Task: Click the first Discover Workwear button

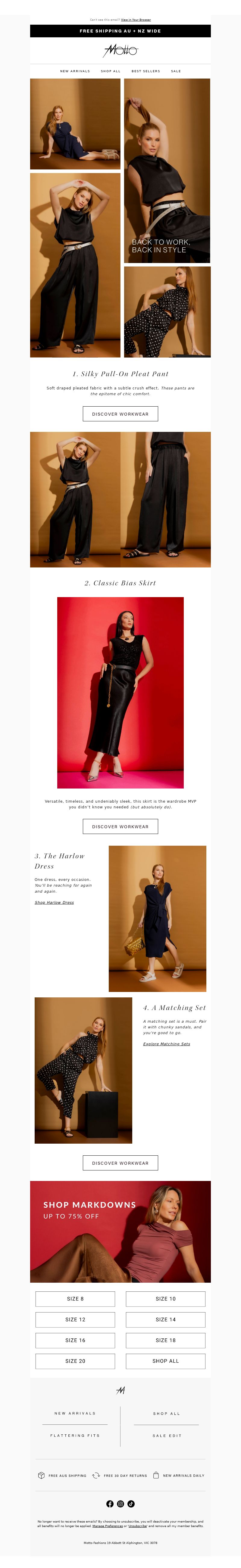Action: point(120,414)
